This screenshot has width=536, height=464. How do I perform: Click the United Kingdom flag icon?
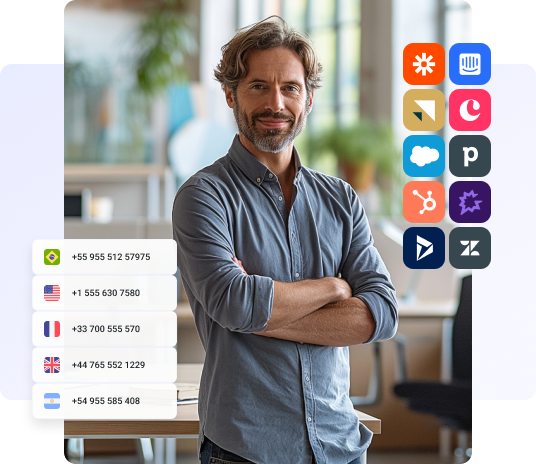[x=52, y=365]
